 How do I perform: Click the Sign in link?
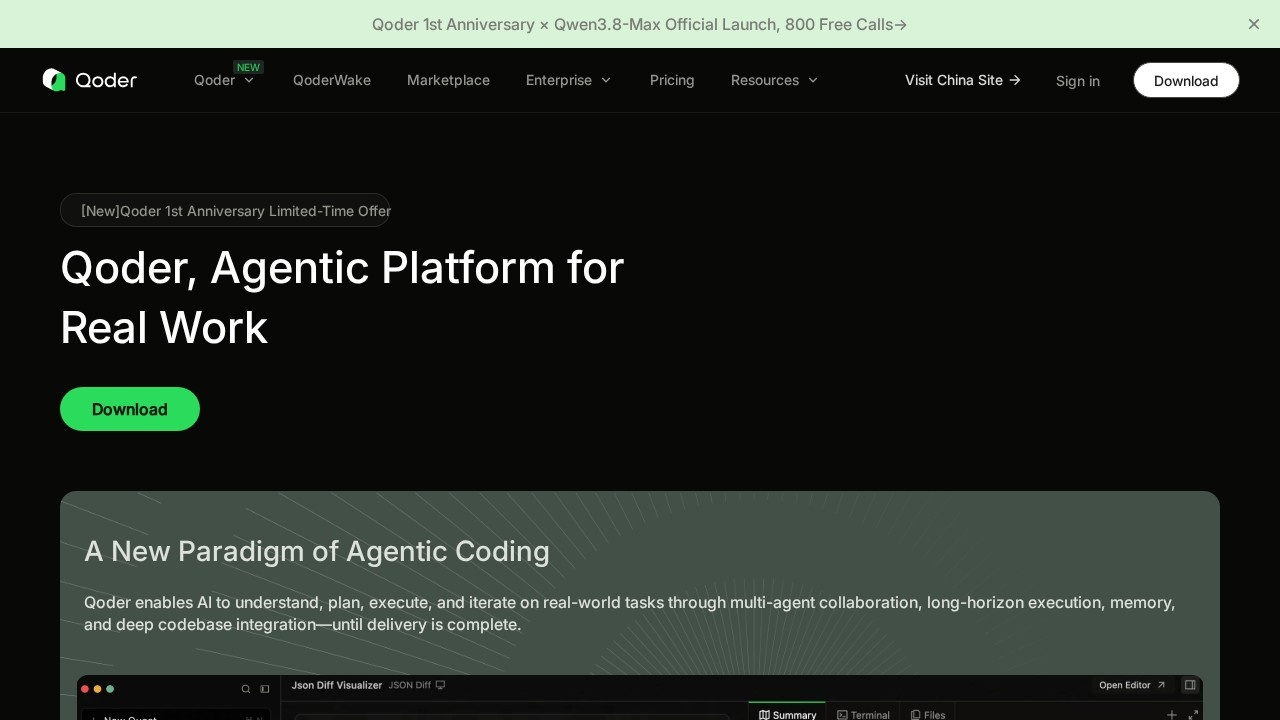(1078, 81)
